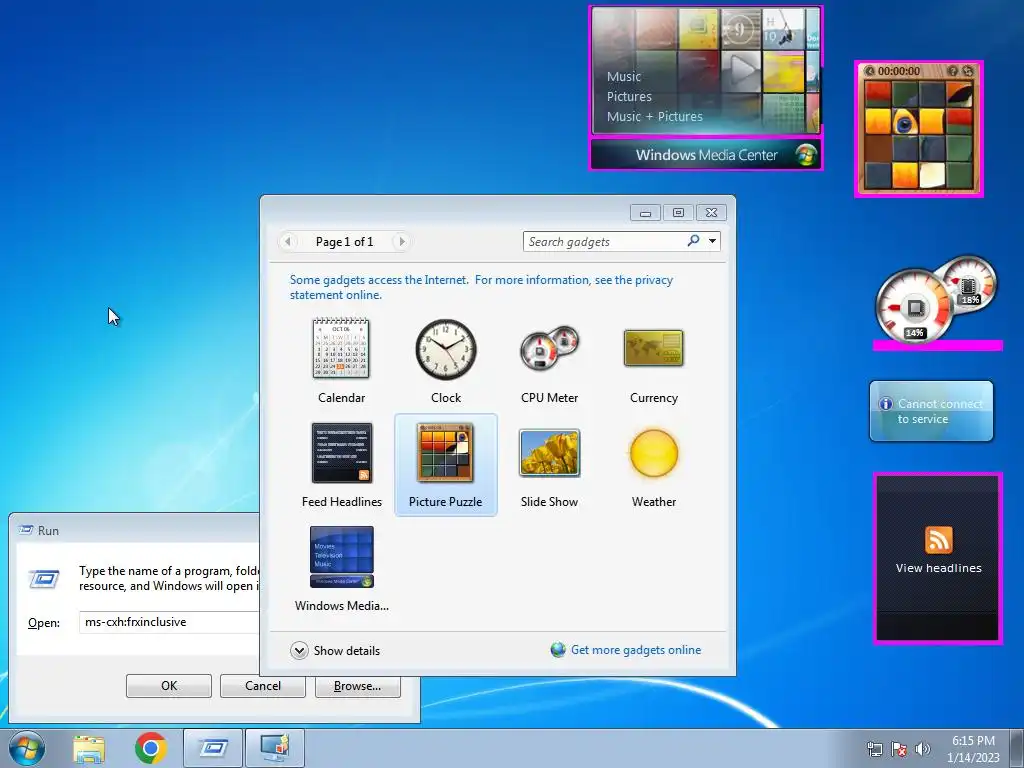The width and height of the screenshot is (1024, 768).
Task: Go to next gadget gallery page
Action: coord(402,242)
